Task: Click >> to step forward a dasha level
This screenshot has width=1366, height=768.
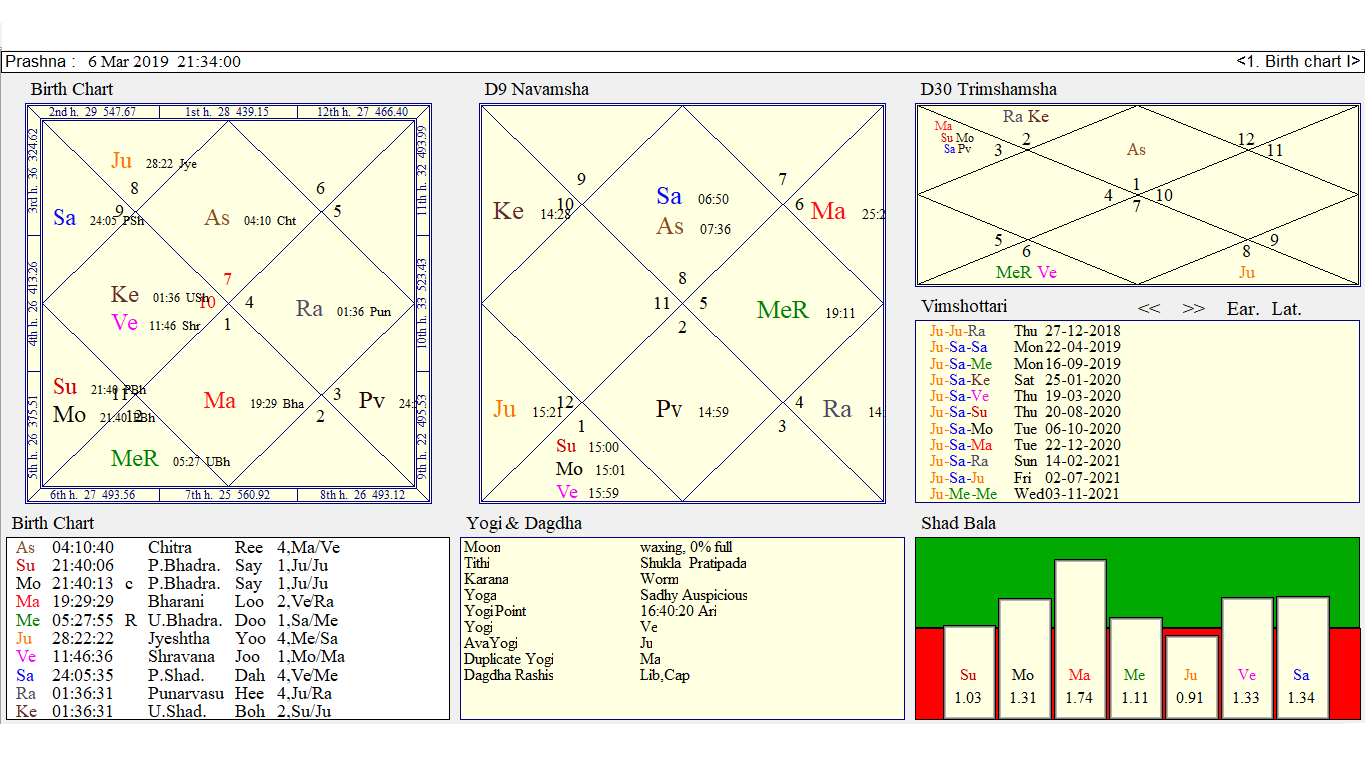Action: [1193, 308]
